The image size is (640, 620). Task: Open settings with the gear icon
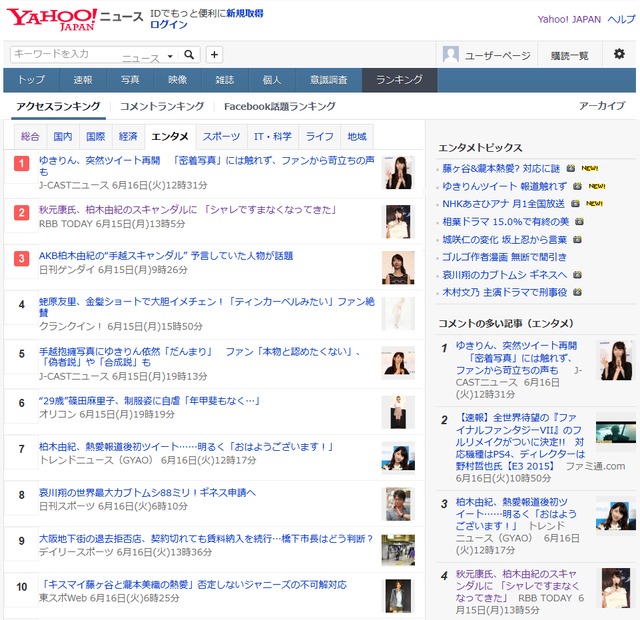coord(619,54)
